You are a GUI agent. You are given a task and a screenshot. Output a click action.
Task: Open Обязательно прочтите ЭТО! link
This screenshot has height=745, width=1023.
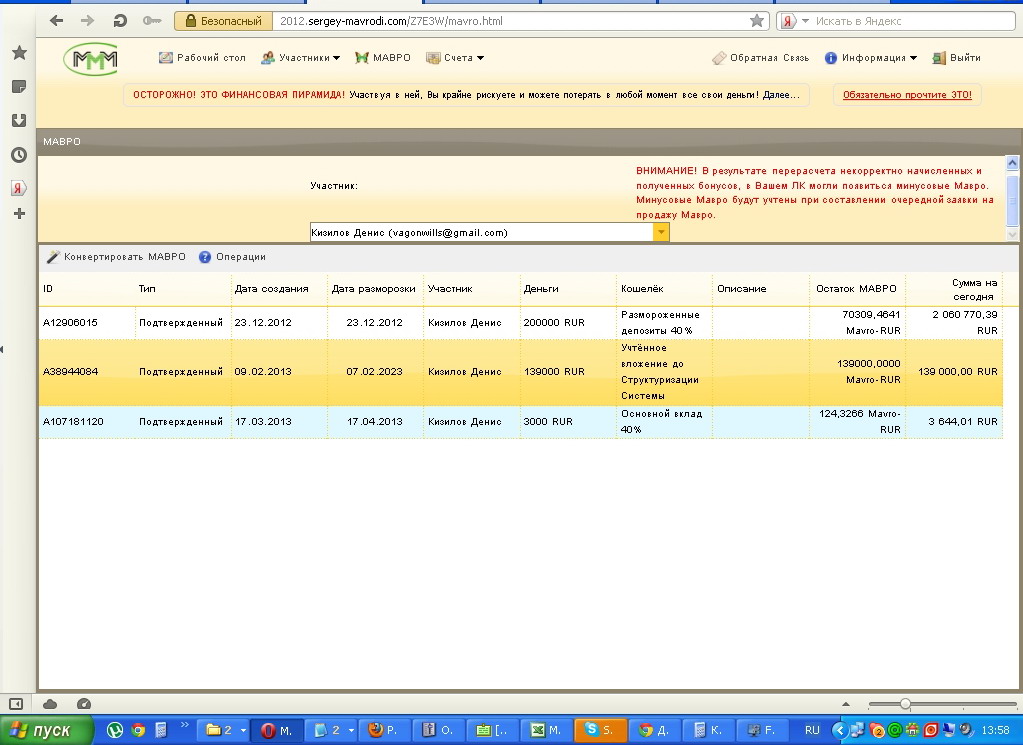pos(907,95)
